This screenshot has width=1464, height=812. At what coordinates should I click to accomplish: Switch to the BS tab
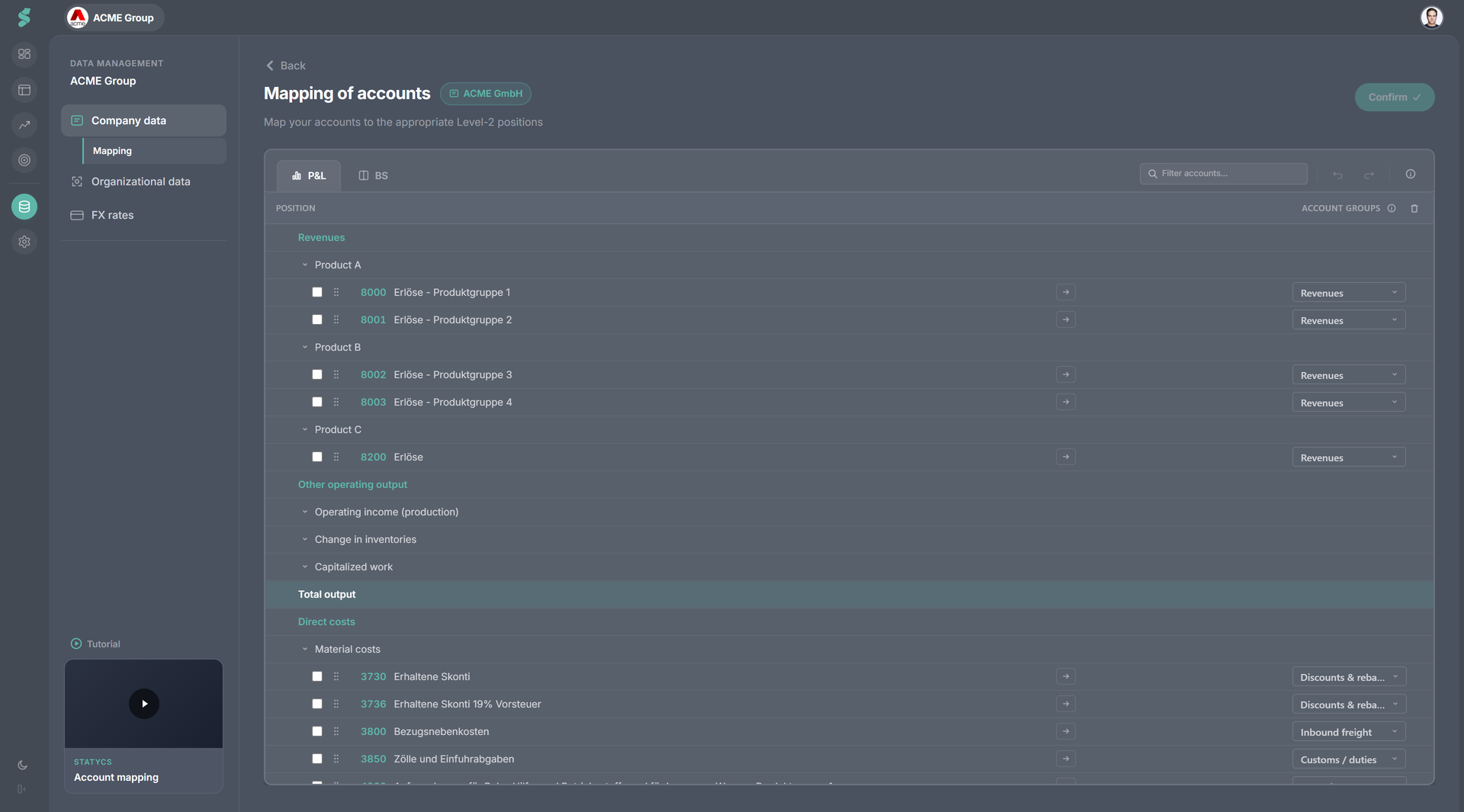(x=374, y=175)
